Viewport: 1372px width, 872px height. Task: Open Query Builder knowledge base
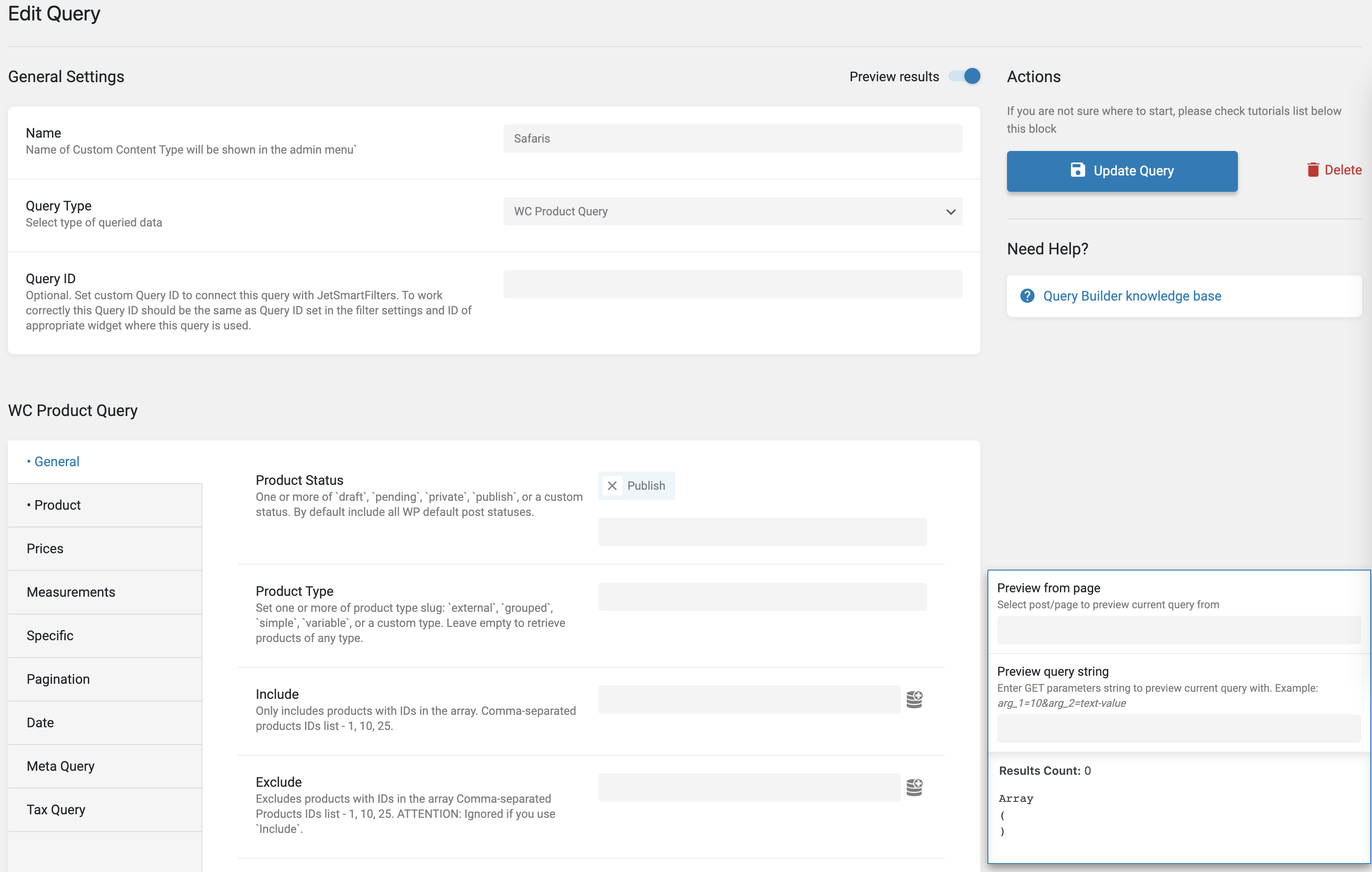point(1131,296)
